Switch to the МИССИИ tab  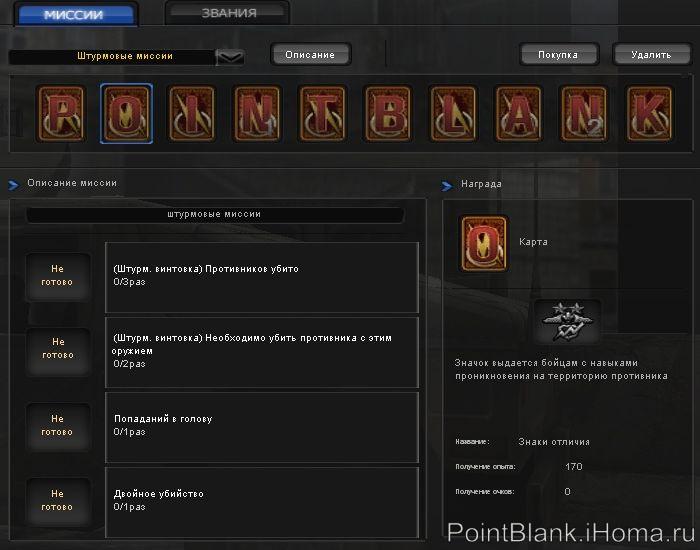[76, 14]
